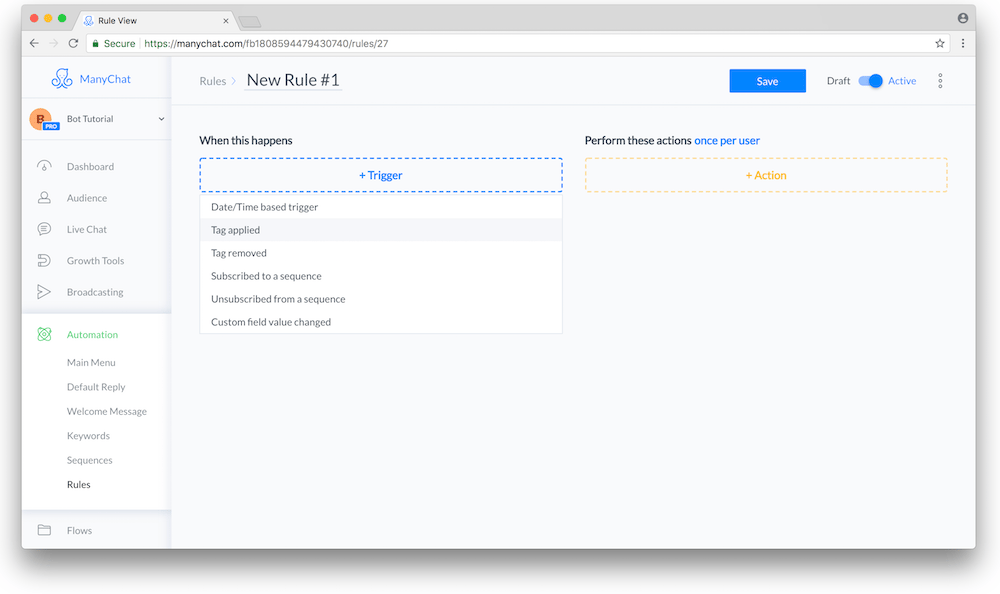
Task: Open the Dashboard section
Action: click(x=91, y=167)
